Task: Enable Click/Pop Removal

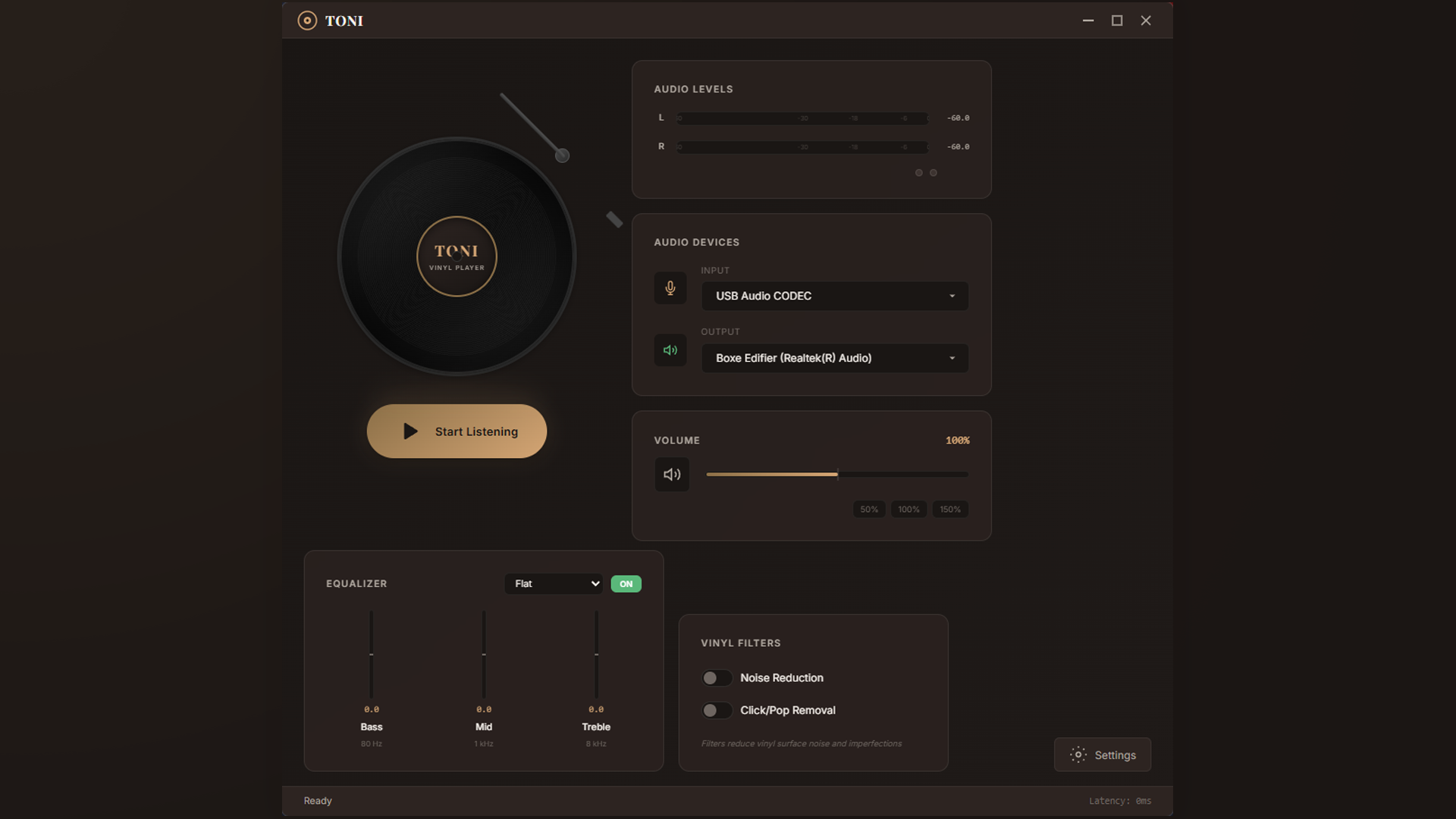Action: 717,710
